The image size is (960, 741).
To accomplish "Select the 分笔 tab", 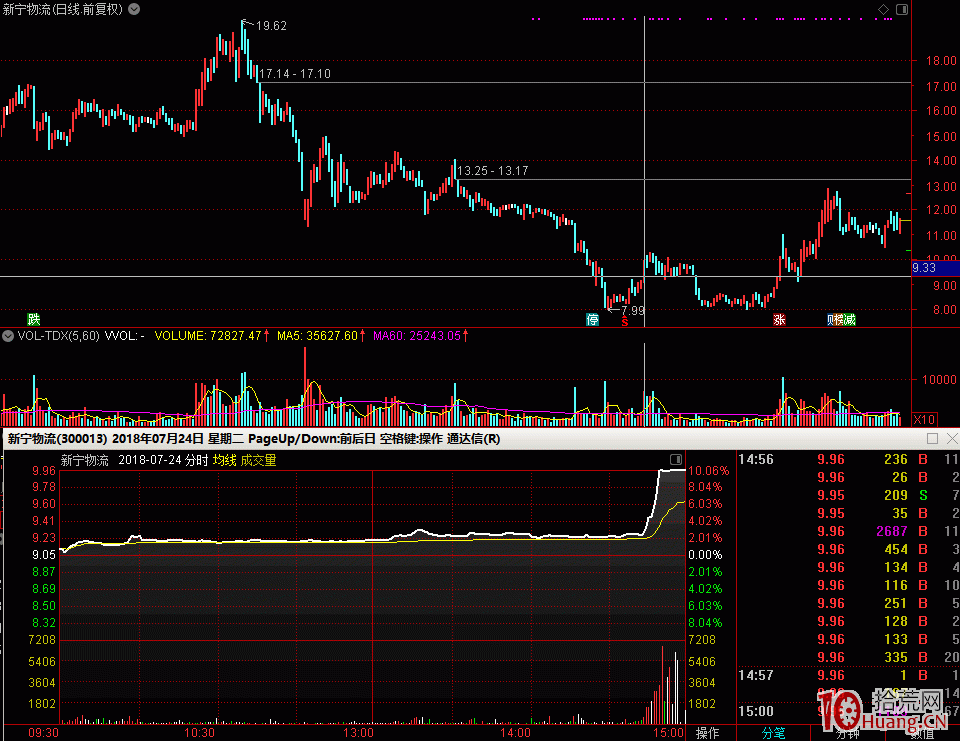I will click(773, 733).
